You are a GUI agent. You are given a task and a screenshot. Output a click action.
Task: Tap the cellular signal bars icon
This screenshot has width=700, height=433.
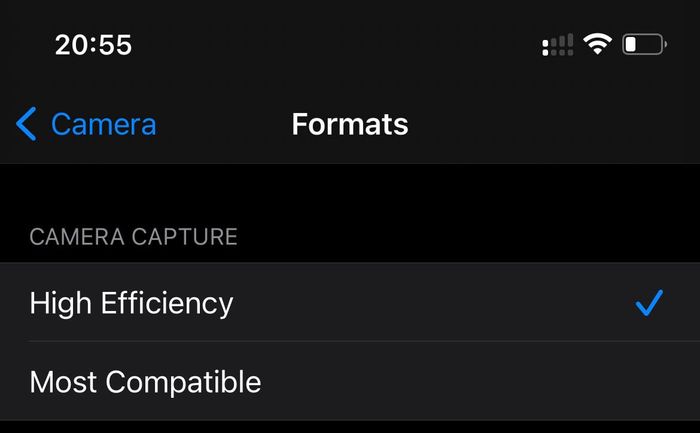[x=558, y=45]
